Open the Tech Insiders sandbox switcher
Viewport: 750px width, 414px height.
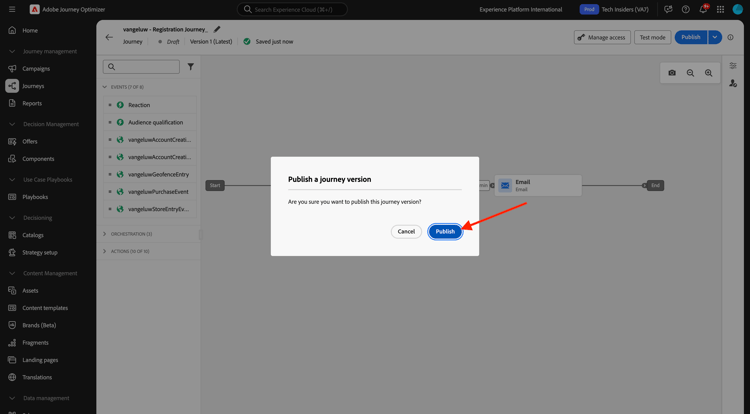click(x=625, y=9)
